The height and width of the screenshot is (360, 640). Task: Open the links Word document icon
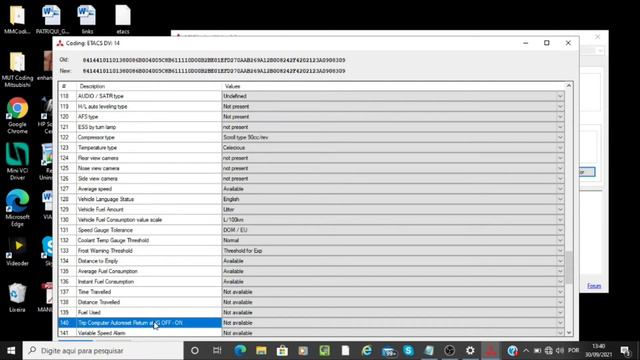(87, 19)
